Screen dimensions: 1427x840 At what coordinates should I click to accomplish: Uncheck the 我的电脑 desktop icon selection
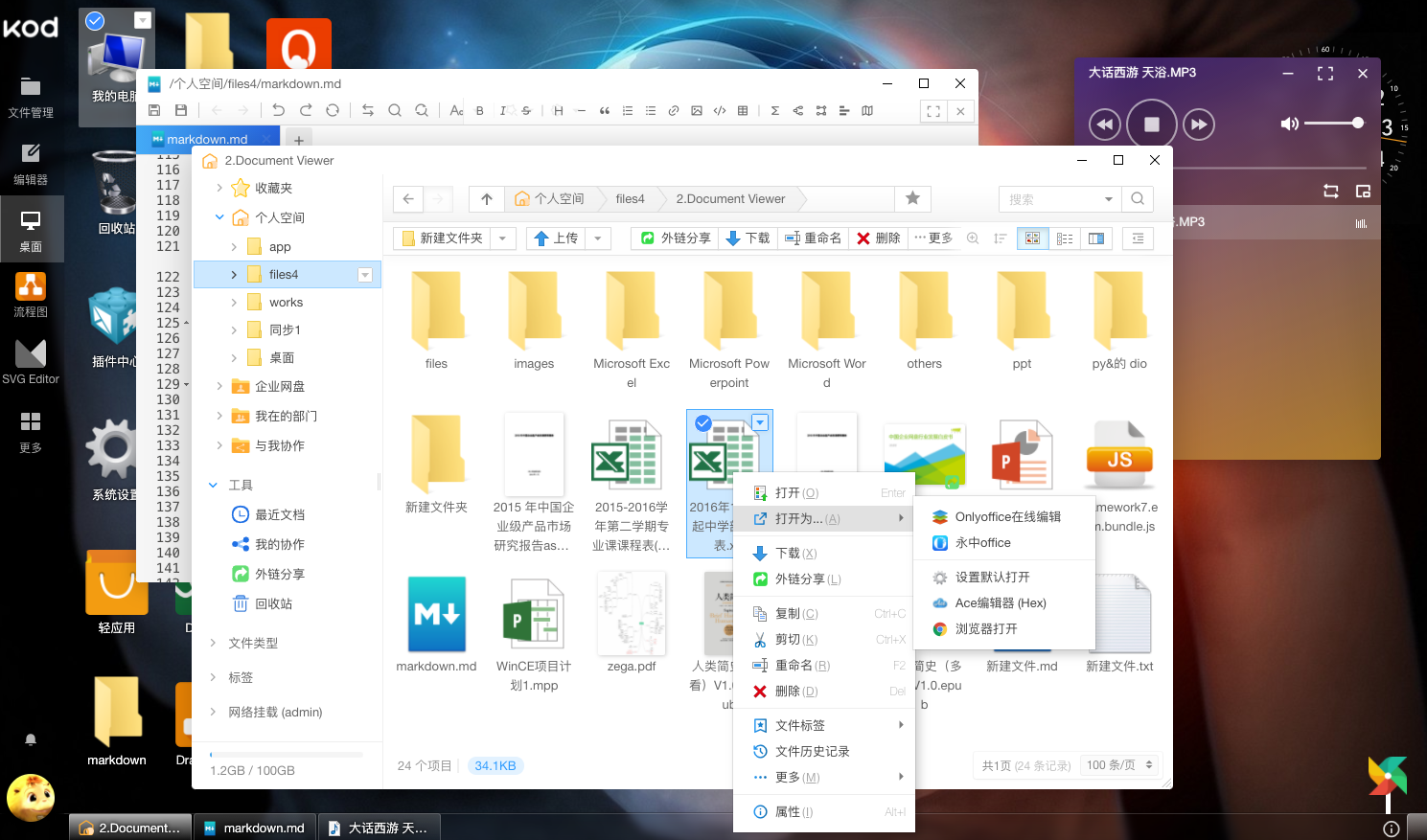tap(93, 19)
